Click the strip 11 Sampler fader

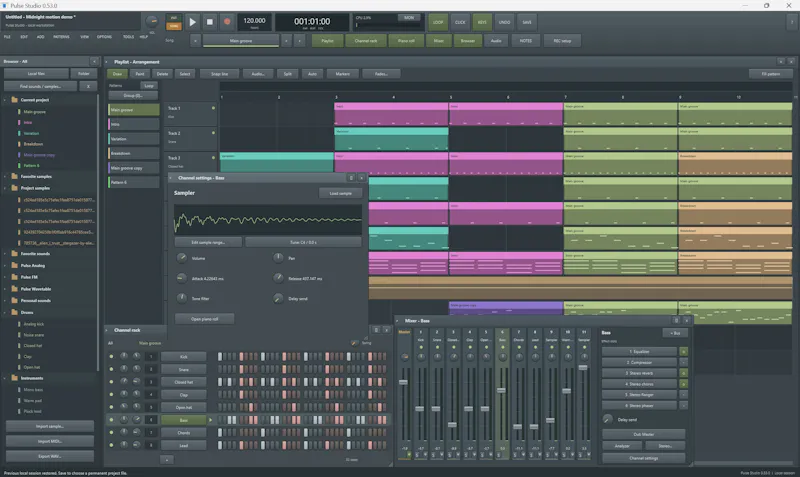coord(583,367)
